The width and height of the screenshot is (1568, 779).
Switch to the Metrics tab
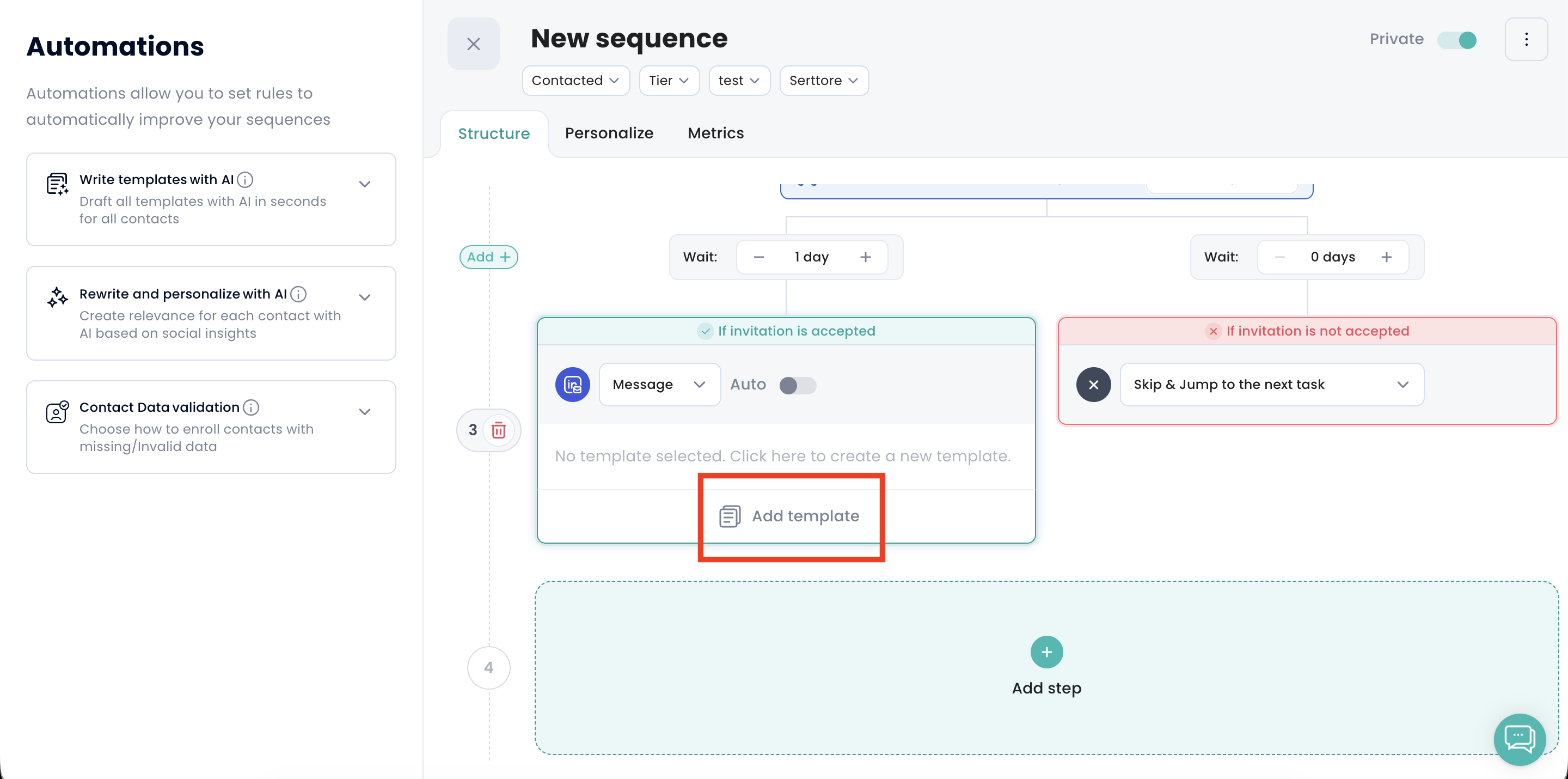point(715,133)
